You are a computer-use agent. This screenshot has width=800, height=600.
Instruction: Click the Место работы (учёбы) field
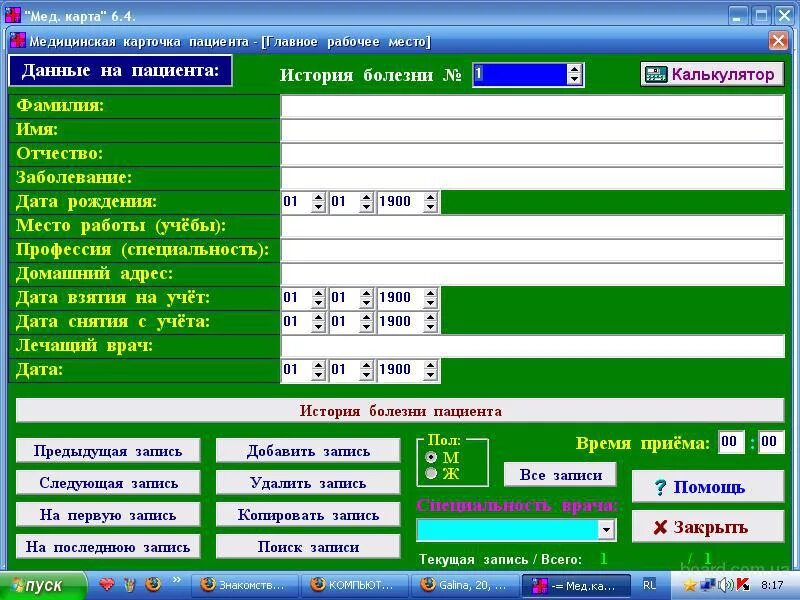[532, 226]
